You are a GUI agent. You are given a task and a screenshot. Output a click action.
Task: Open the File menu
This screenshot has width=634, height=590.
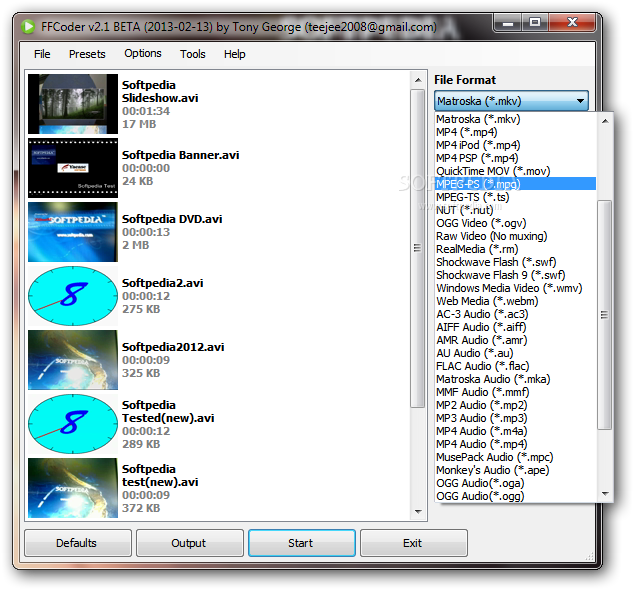pyautogui.click(x=42, y=54)
